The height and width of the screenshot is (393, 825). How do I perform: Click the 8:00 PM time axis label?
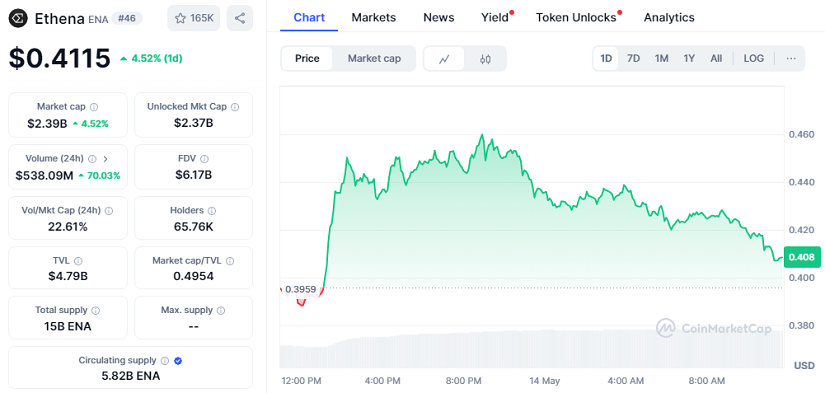click(x=465, y=380)
